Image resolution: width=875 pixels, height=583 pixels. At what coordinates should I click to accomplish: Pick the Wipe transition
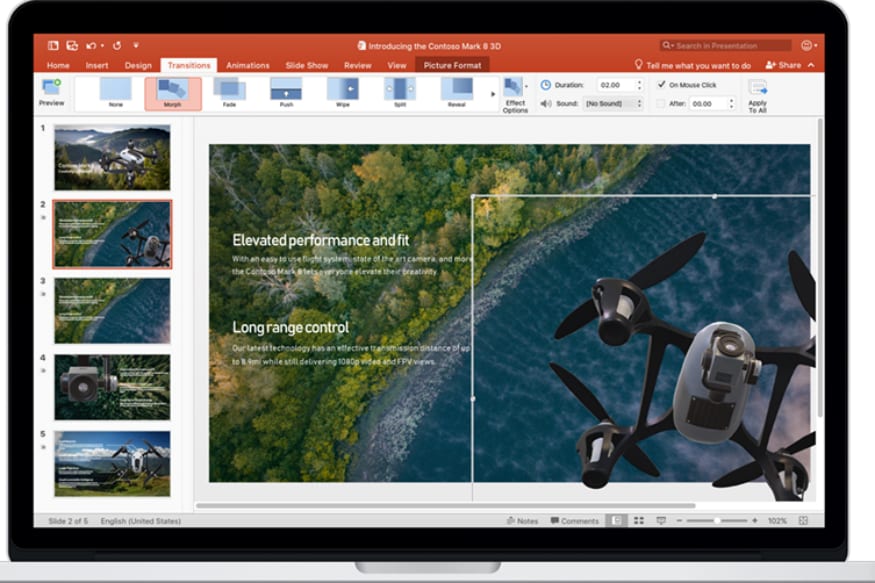click(x=343, y=93)
